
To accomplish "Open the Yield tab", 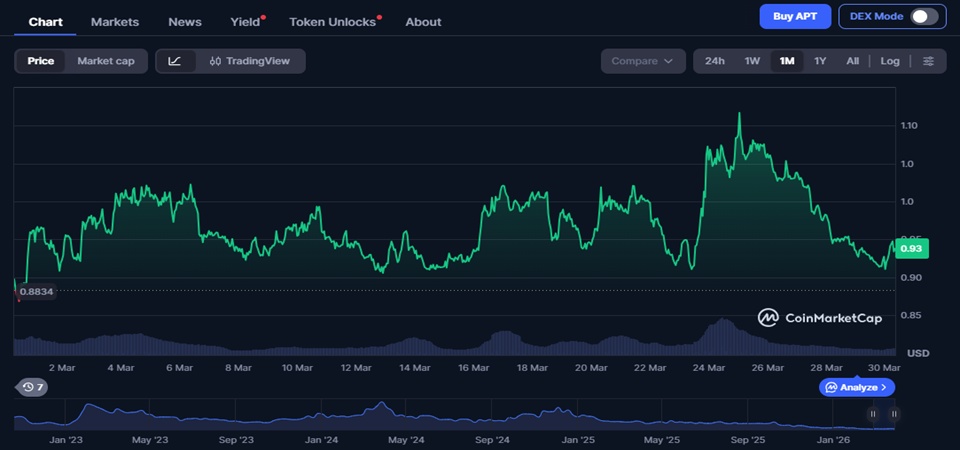I will coord(246,22).
